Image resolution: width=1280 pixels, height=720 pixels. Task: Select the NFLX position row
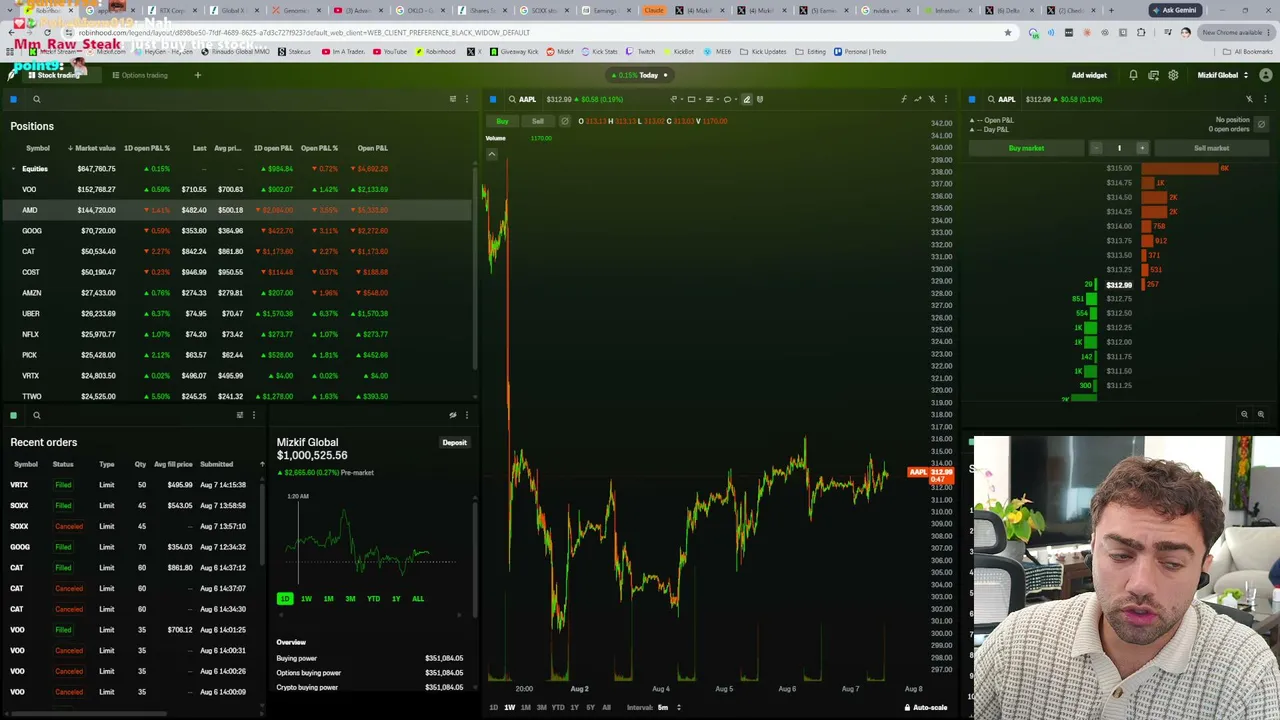point(236,334)
